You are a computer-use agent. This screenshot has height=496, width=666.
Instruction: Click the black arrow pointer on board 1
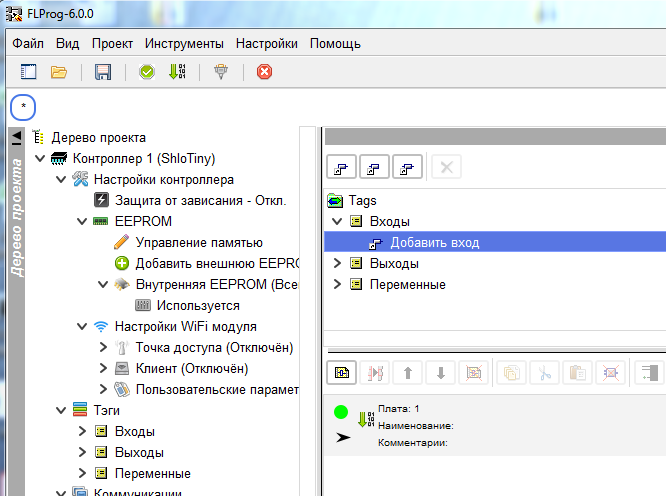tap(343, 437)
